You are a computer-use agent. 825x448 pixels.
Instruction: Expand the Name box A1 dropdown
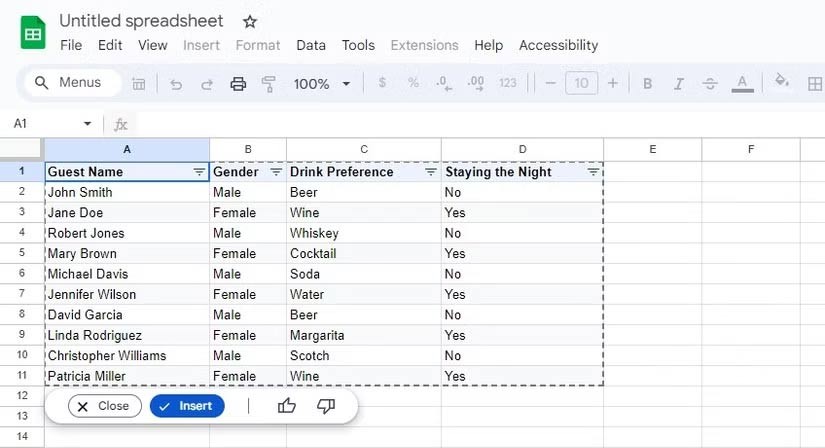tap(87, 124)
